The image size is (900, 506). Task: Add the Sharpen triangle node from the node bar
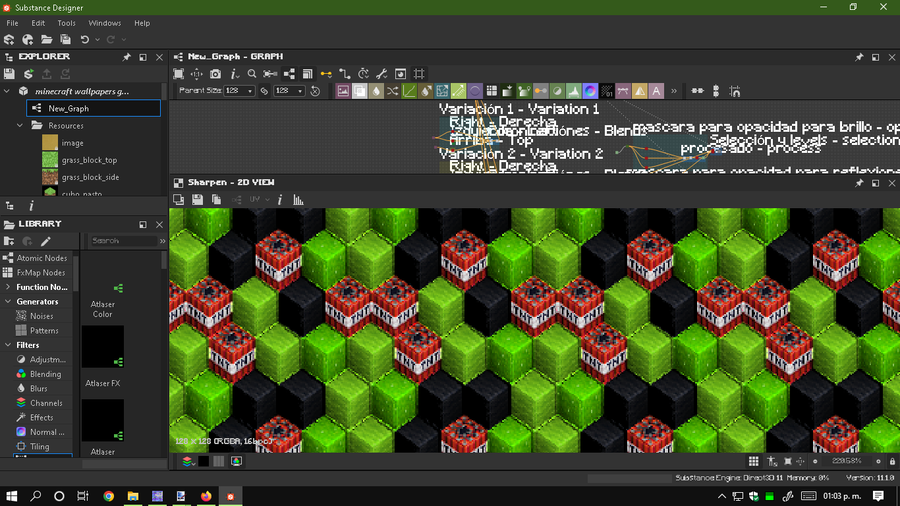[639, 91]
